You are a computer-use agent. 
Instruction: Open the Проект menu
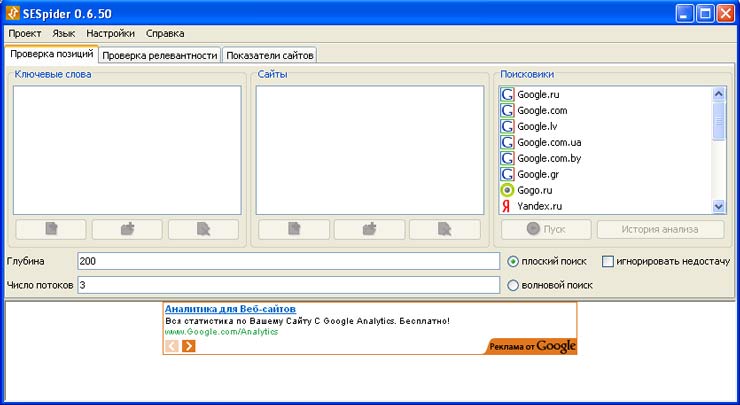[x=25, y=34]
